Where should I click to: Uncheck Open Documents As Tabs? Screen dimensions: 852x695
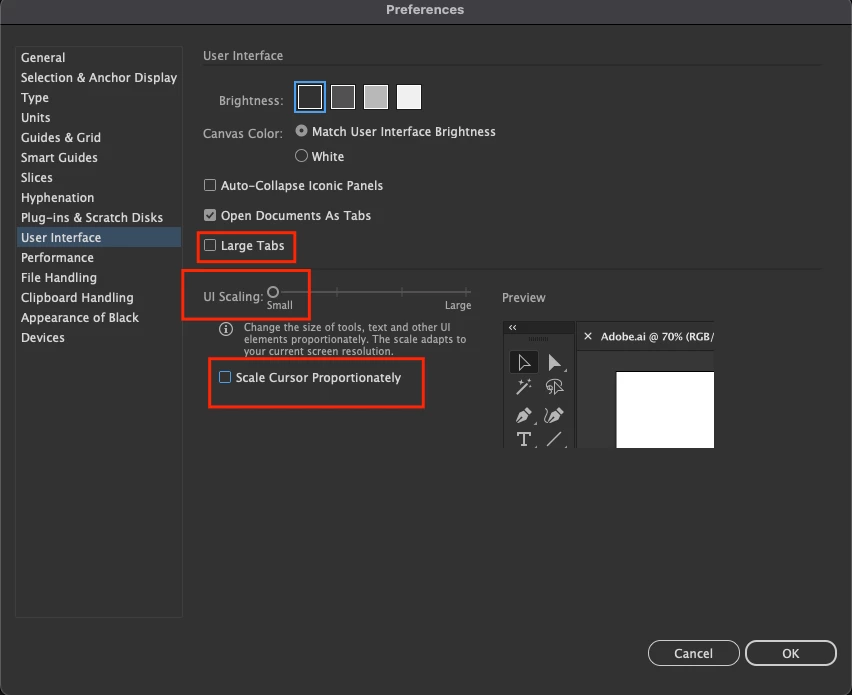tap(210, 215)
